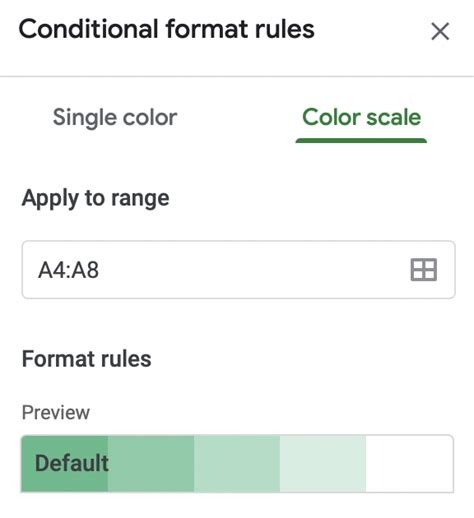Switch to the Single color tab
This screenshot has width=474, height=518.
tap(115, 118)
